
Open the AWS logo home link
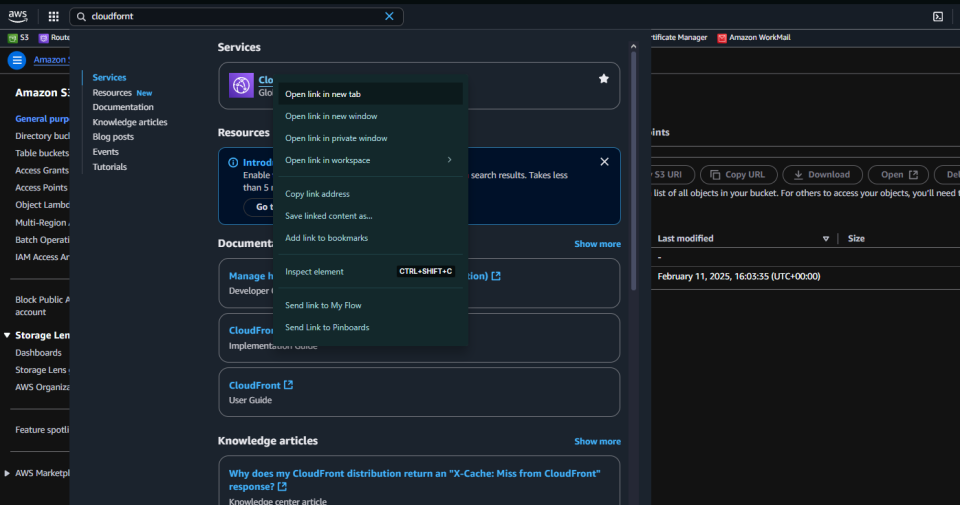[18, 17]
